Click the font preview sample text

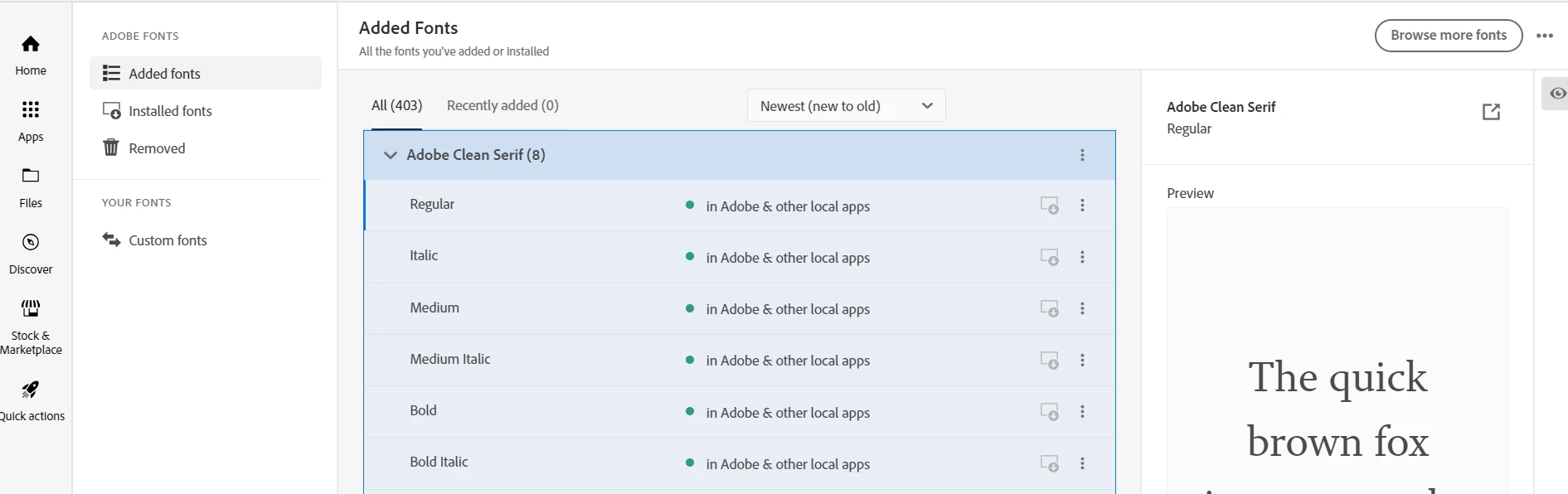click(x=1337, y=423)
